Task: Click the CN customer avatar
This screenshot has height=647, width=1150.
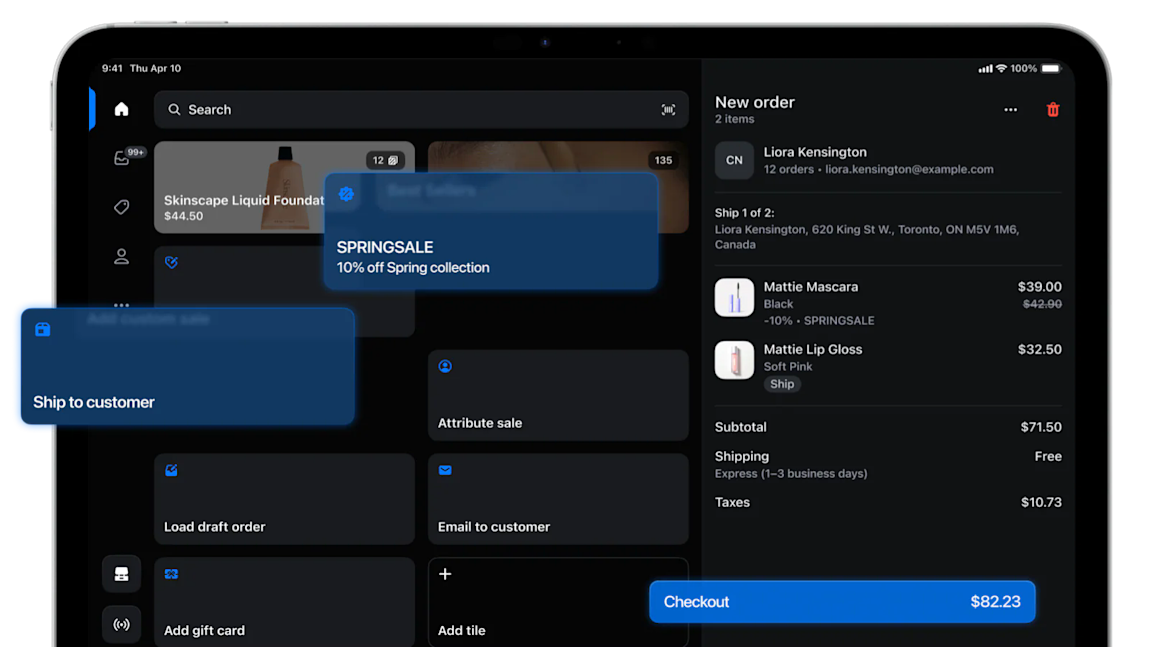Action: pyautogui.click(x=734, y=160)
